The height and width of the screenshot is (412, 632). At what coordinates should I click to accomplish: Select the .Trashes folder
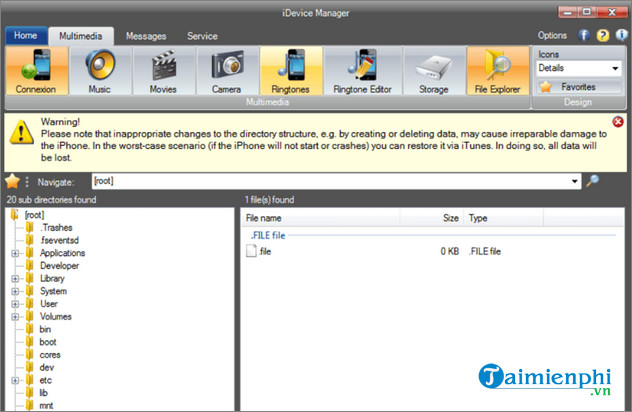tap(56, 228)
